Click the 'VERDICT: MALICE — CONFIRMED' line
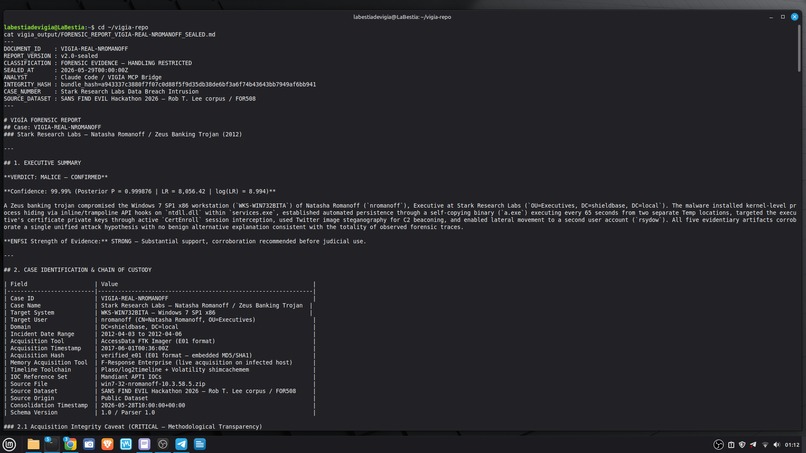 click(x=56, y=177)
